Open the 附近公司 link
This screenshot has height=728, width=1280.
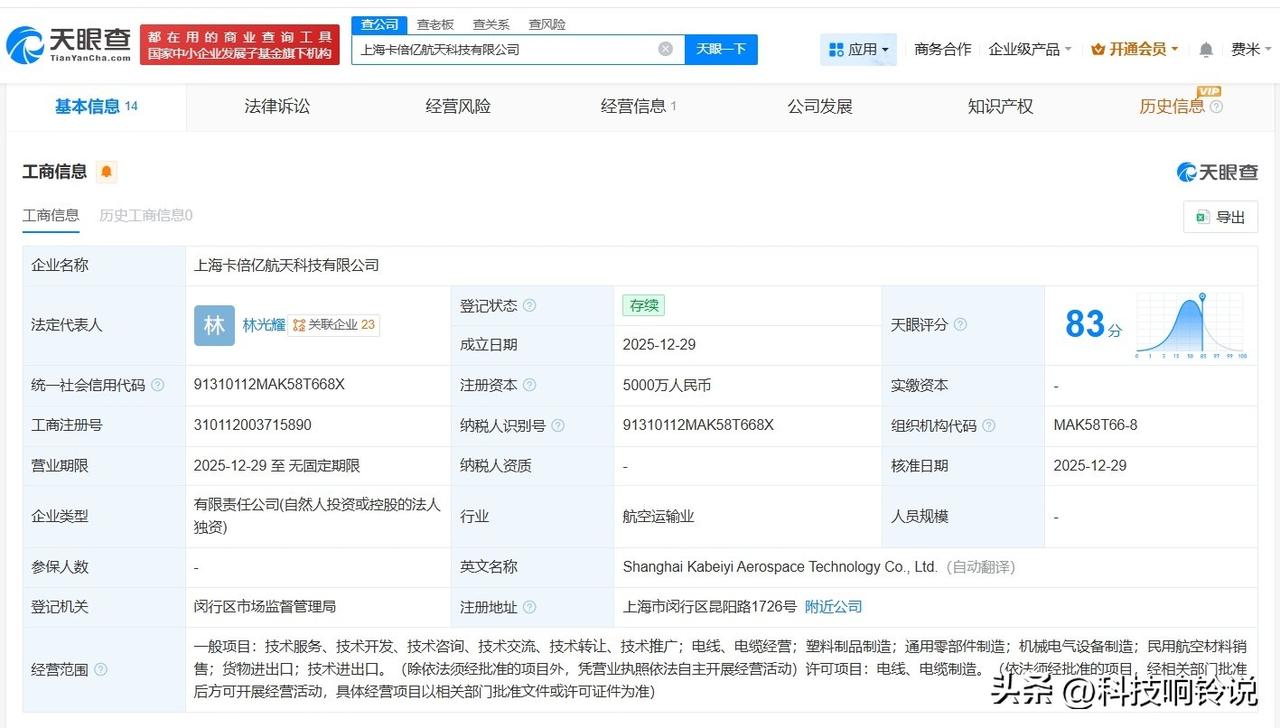click(x=834, y=606)
